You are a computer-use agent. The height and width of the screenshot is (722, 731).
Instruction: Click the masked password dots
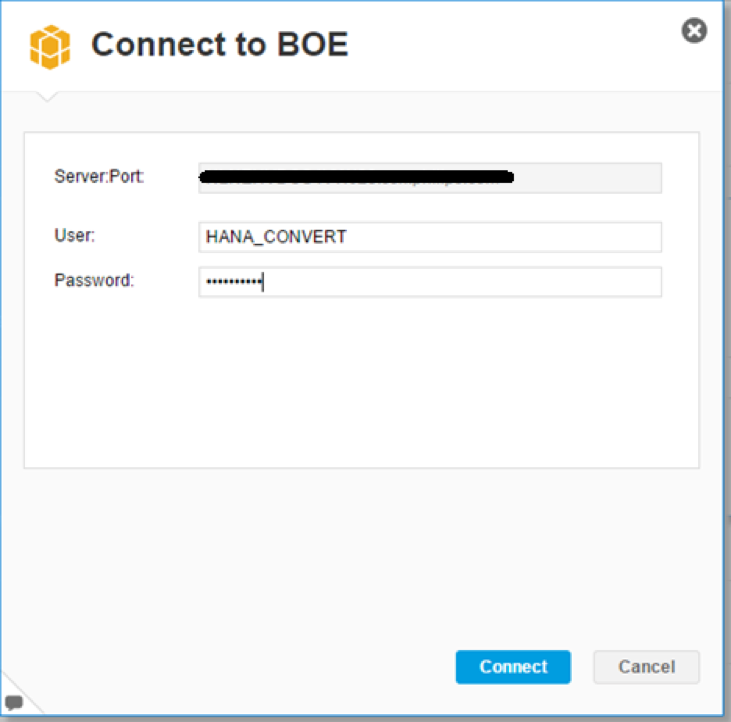[x=232, y=283]
